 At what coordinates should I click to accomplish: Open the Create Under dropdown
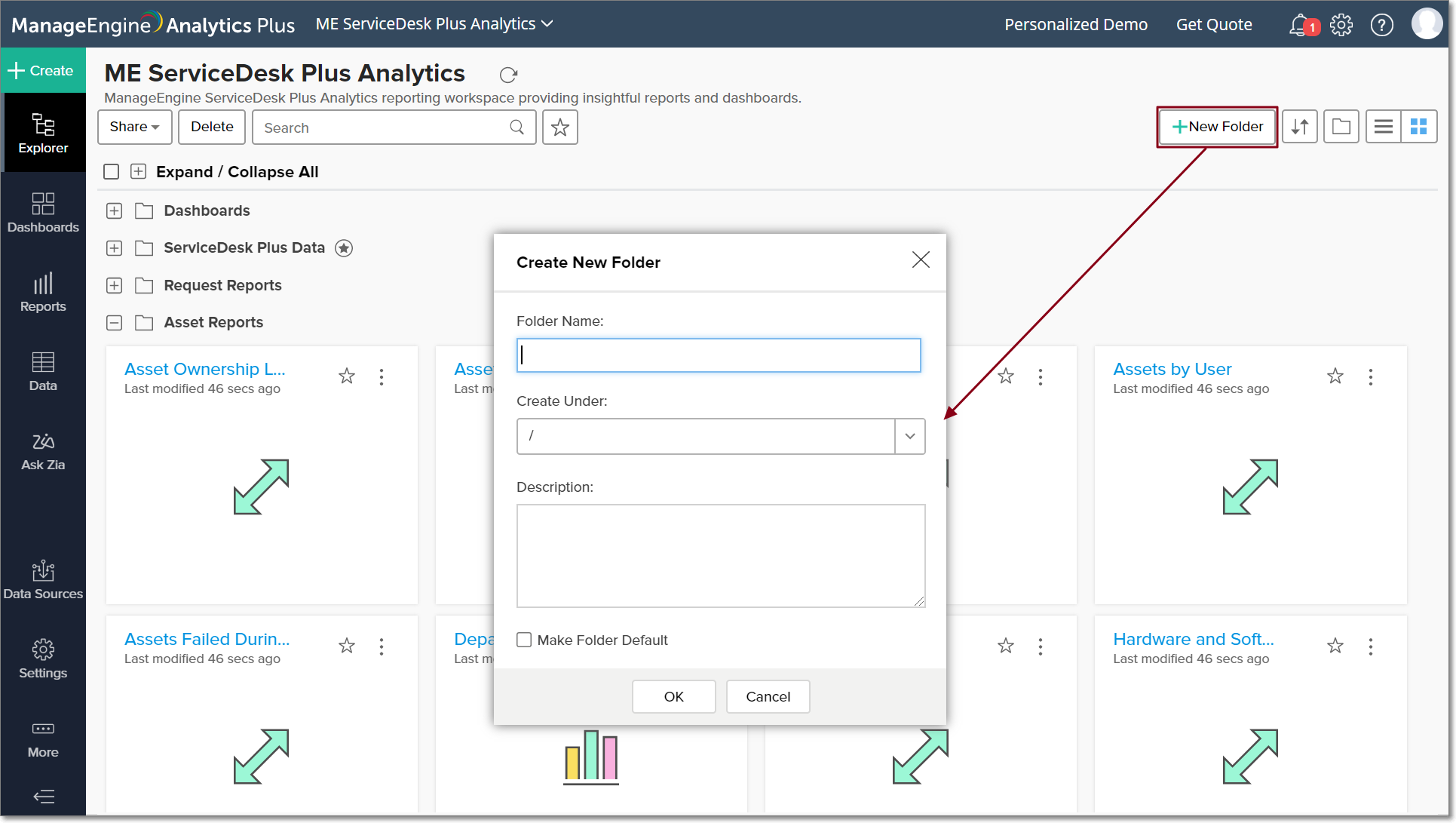910,436
